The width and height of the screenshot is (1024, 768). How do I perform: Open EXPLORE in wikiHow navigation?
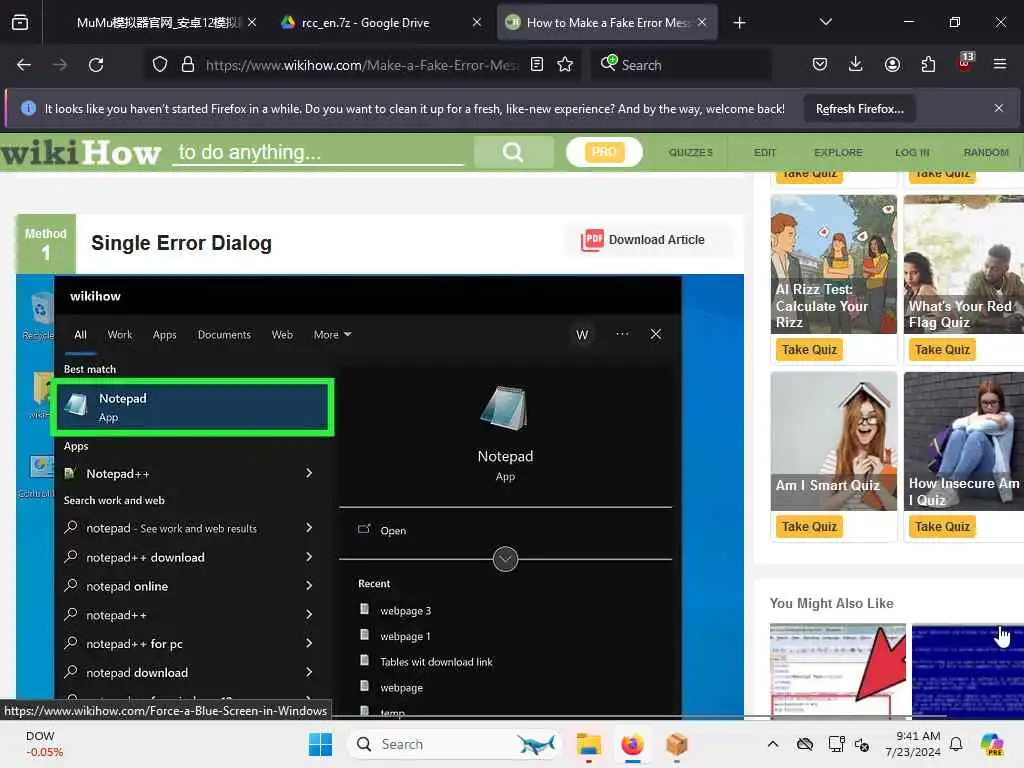(x=838, y=153)
